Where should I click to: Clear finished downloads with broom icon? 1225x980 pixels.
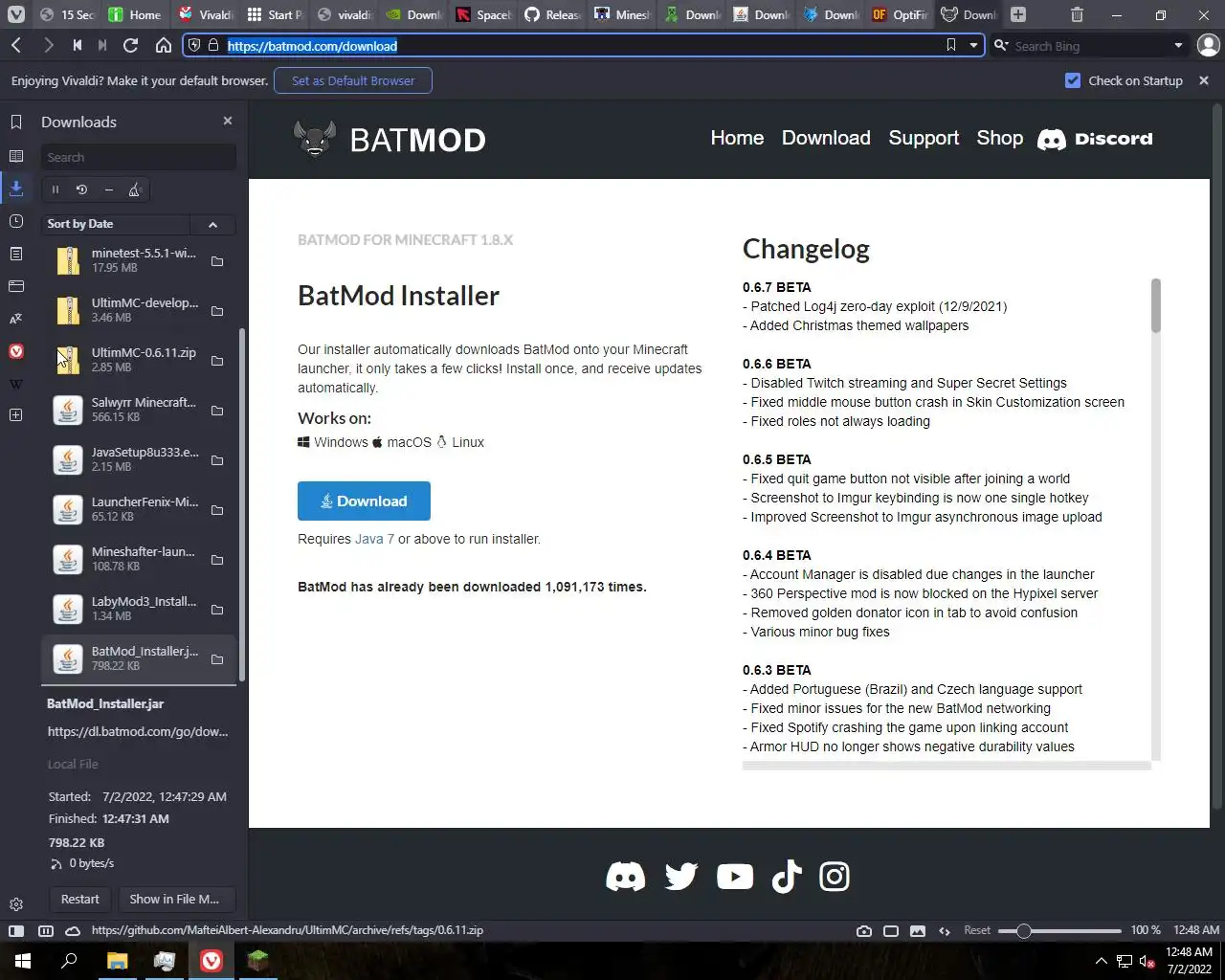tap(135, 189)
